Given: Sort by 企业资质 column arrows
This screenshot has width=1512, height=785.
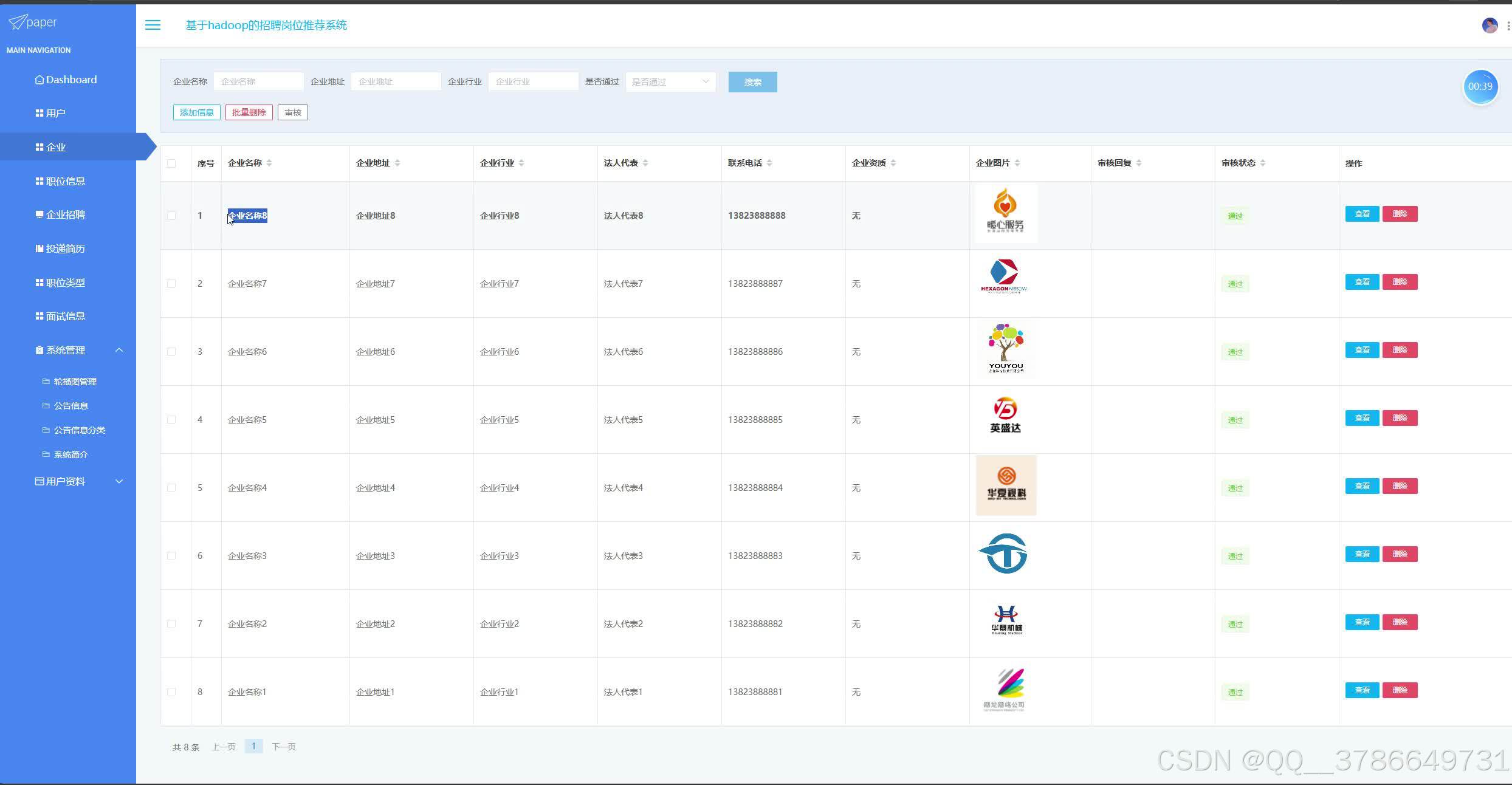Looking at the screenshot, I should [893, 163].
